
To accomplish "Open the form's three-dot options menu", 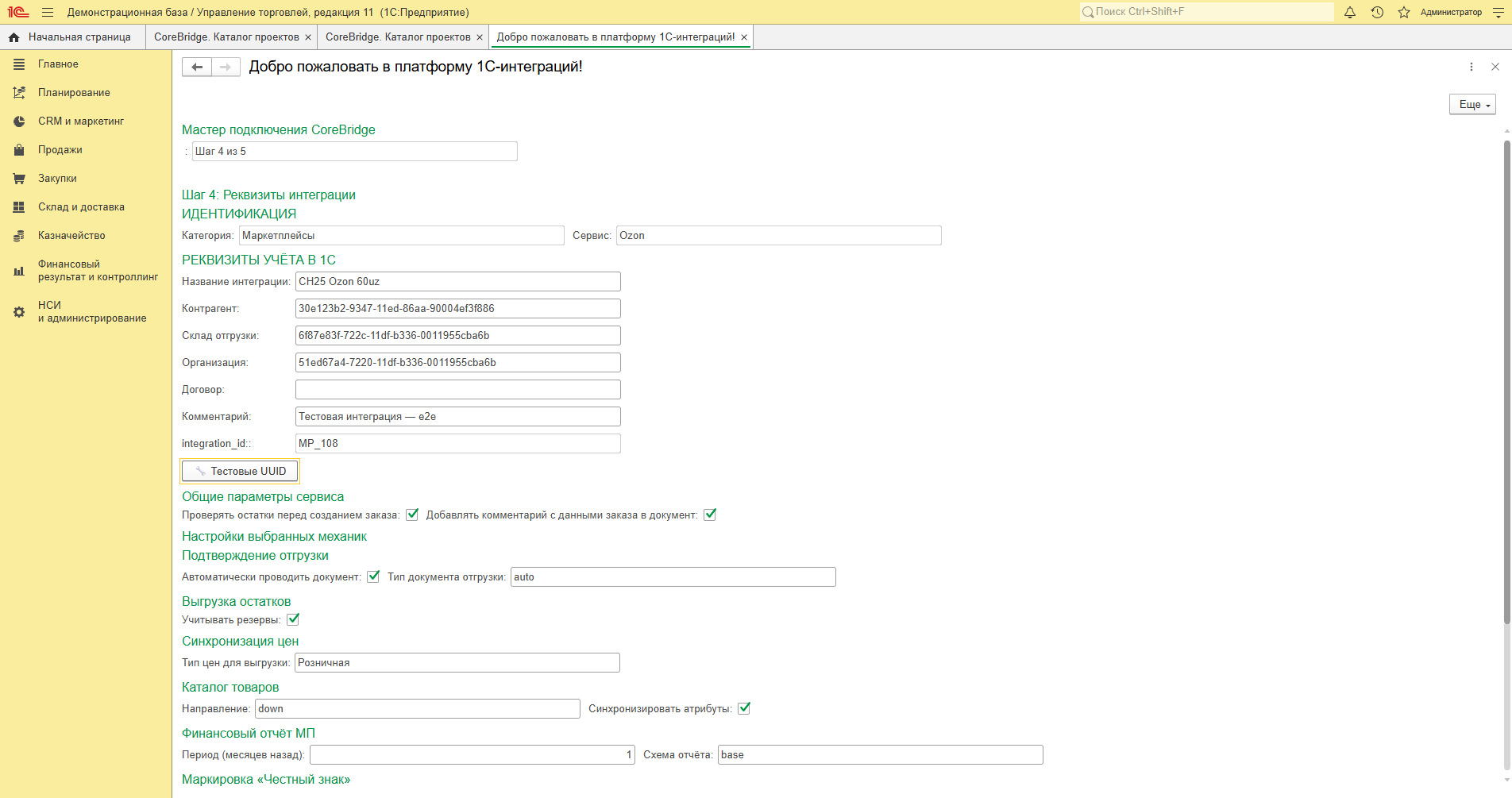I will tap(1471, 67).
